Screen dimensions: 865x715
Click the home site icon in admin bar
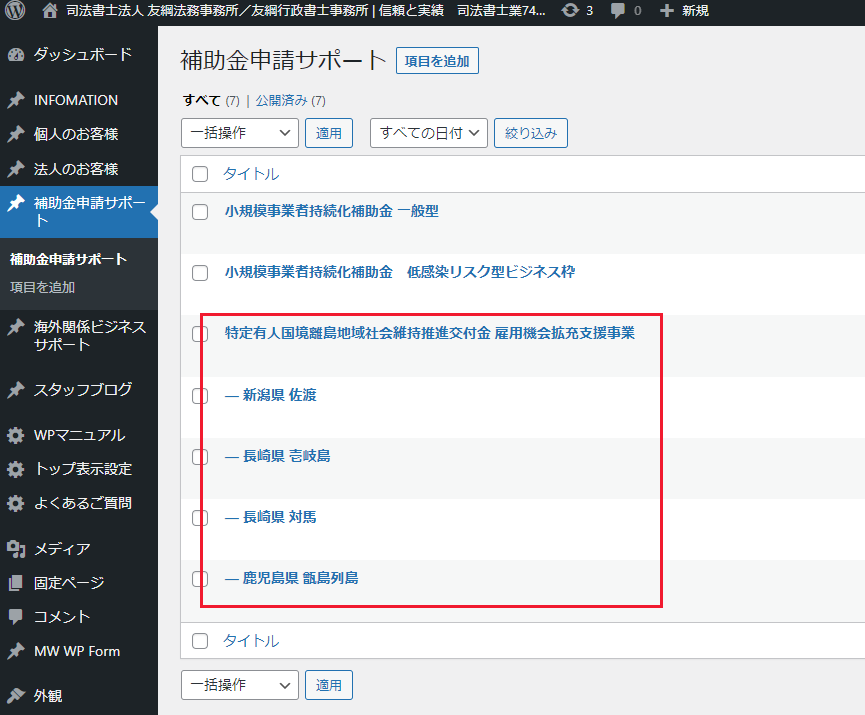50,10
